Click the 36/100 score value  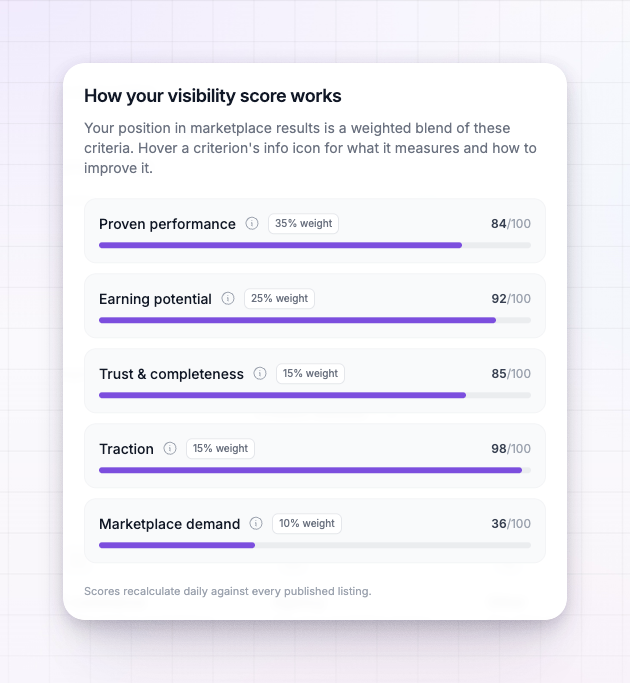pyautogui.click(x=511, y=523)
